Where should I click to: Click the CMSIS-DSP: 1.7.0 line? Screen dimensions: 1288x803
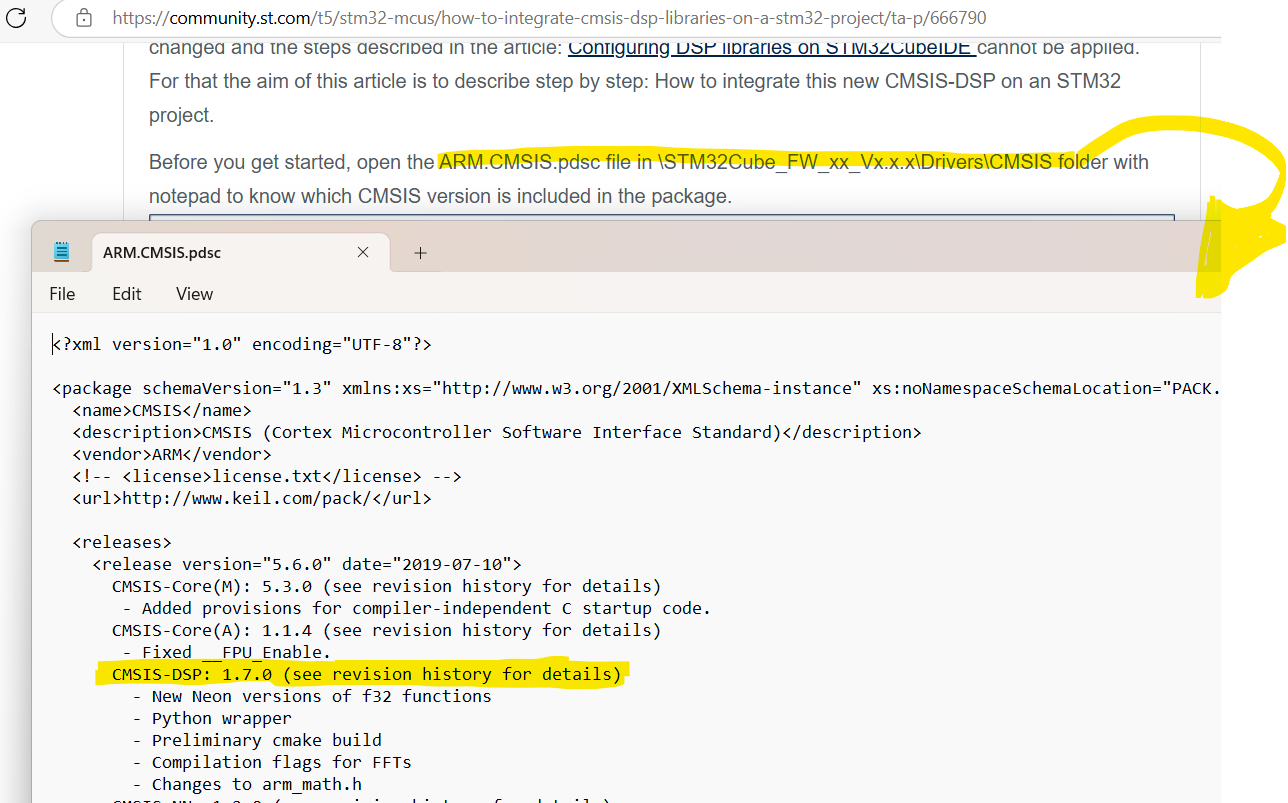(x=367, y=674)
